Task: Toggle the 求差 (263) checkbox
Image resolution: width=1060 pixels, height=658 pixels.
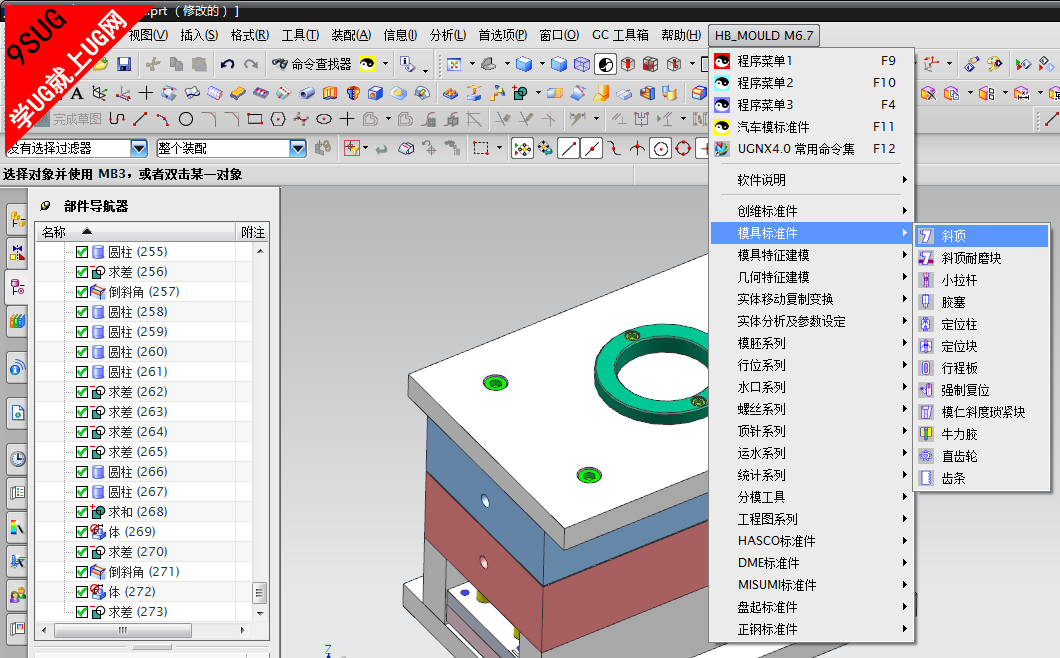Action: point(82,412)
